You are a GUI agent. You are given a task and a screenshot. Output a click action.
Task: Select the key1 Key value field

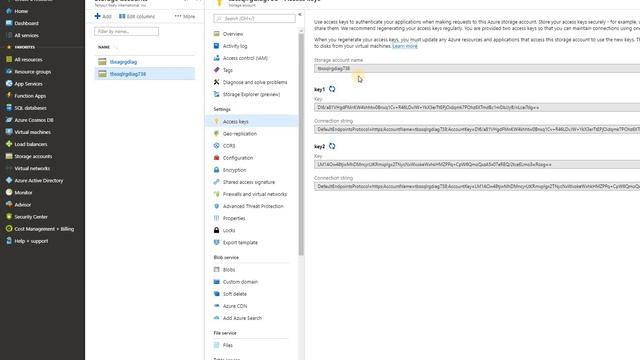(x=477, y=107)
